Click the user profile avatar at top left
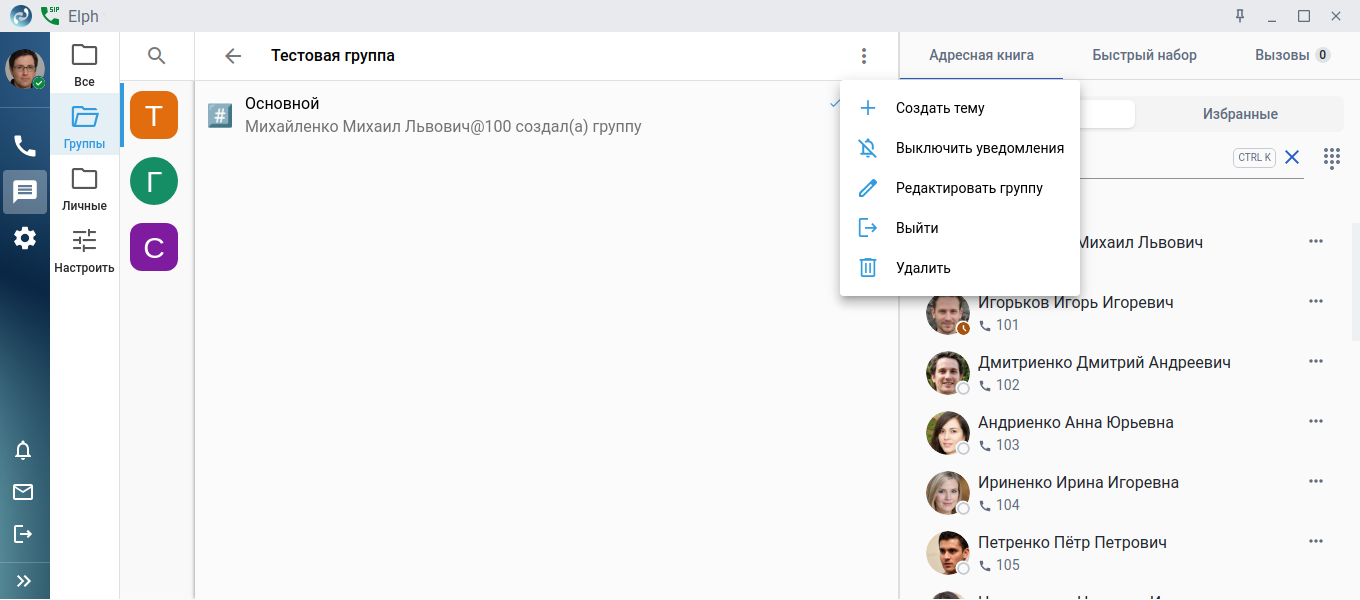This screenshot has height=600, width=1360. pyautogui.click(x=25, y=69)
